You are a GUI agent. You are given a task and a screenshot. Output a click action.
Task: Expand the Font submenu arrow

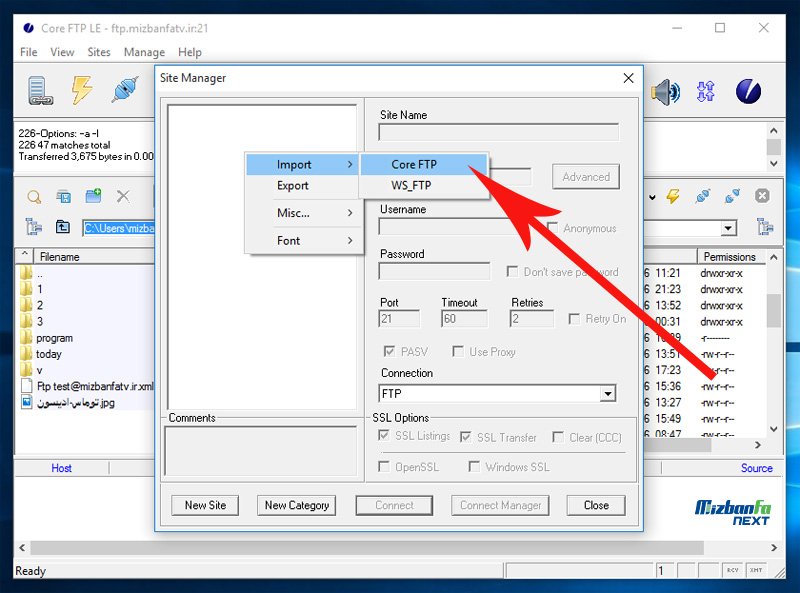click(x=350, y=240)
